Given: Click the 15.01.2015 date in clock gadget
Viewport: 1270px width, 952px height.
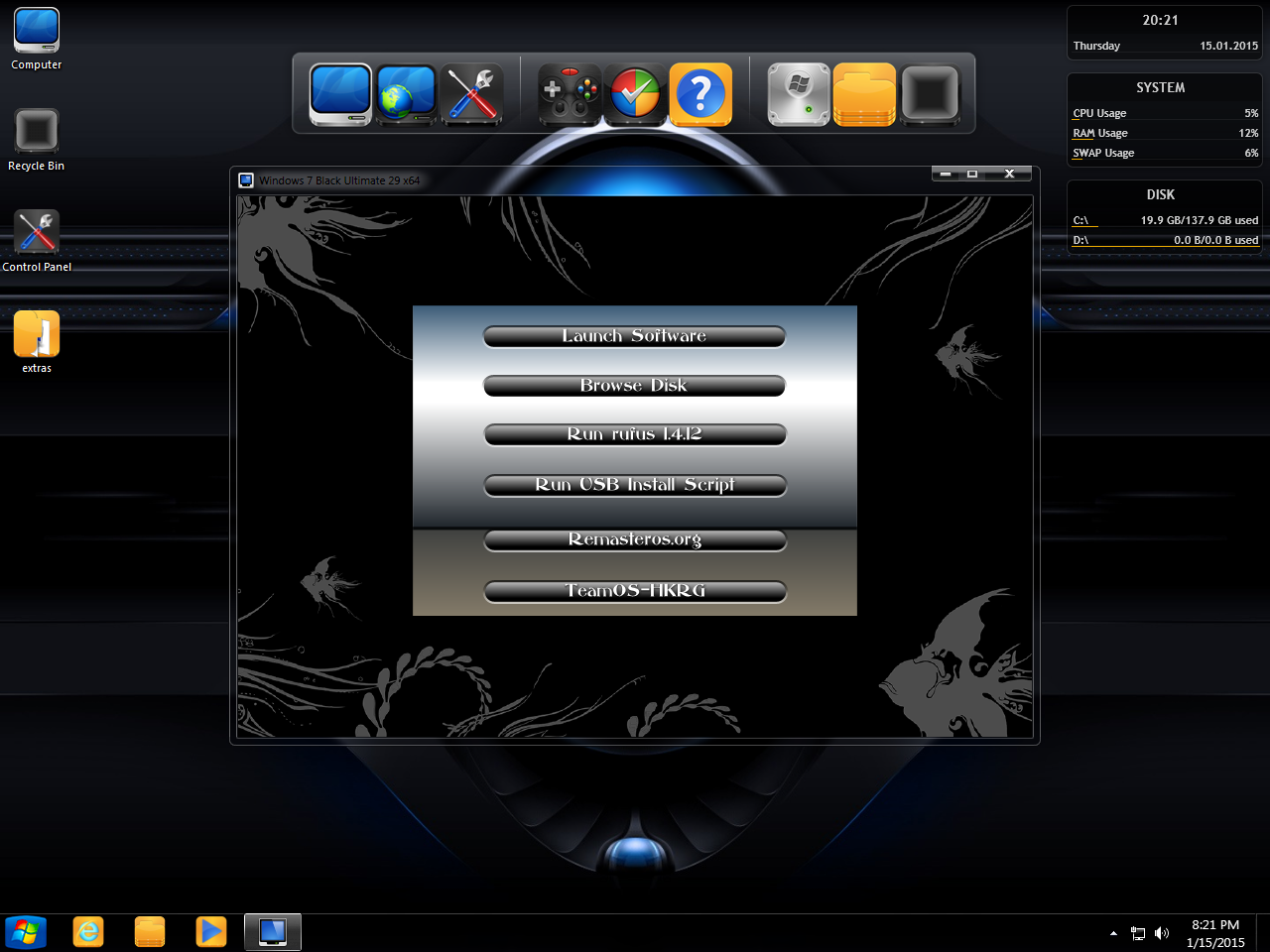Looking at the screenshot, I should (x=1228, y=46).
